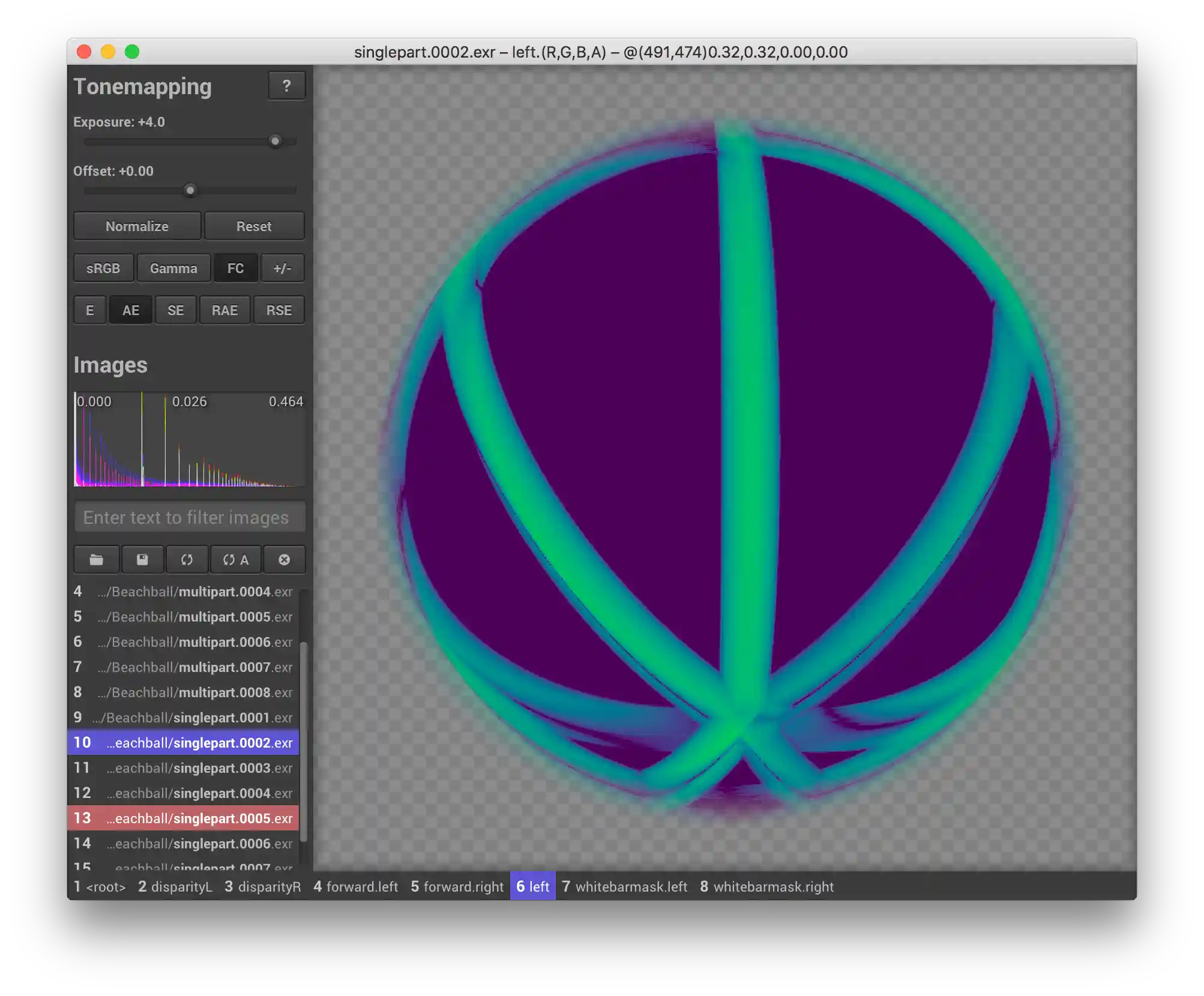The width and height of the screenshot is (1204, 996).
Task: Reset the tonemapping settings
Action: point(254,226)
